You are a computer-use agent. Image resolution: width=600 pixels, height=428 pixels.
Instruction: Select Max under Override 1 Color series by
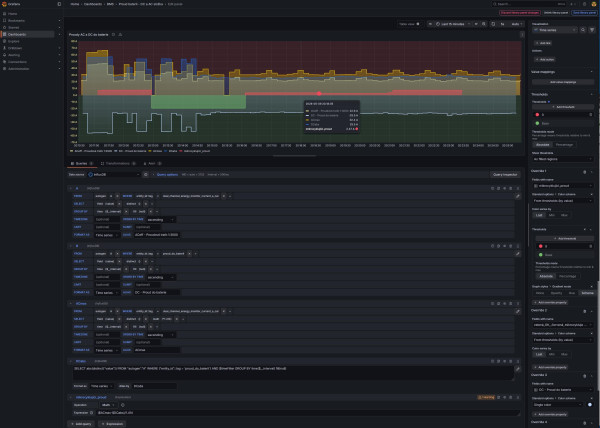tap(564, 215)
